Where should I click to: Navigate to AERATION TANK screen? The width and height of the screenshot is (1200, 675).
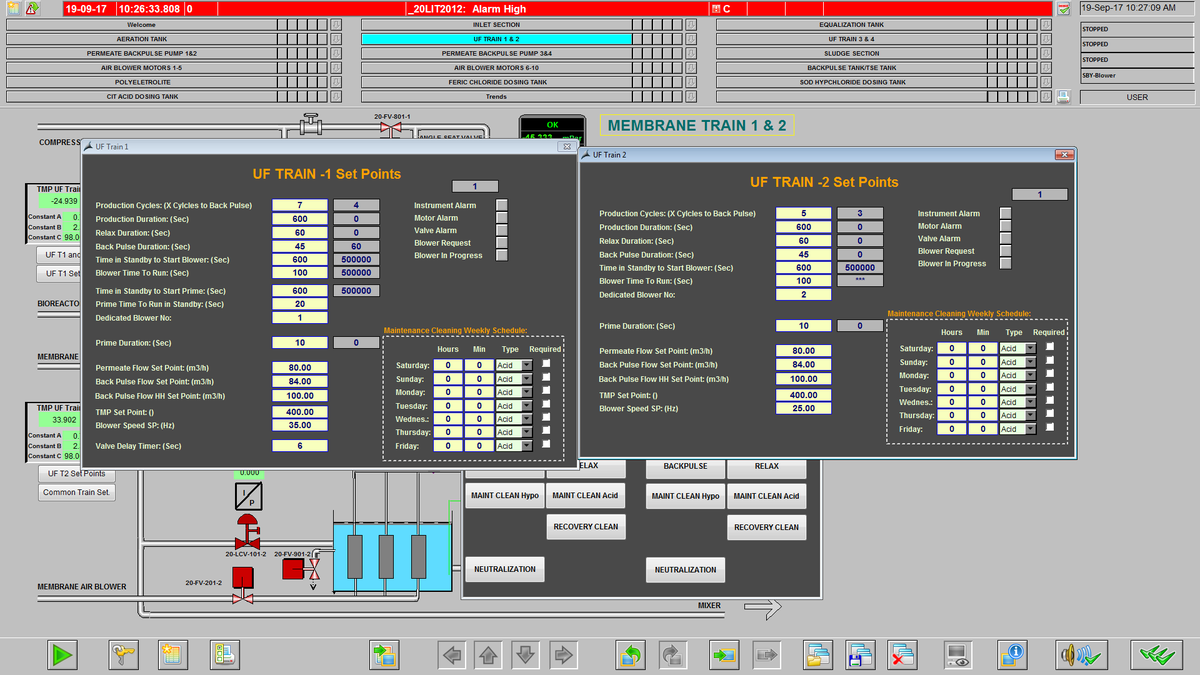(x=141, y=38)
